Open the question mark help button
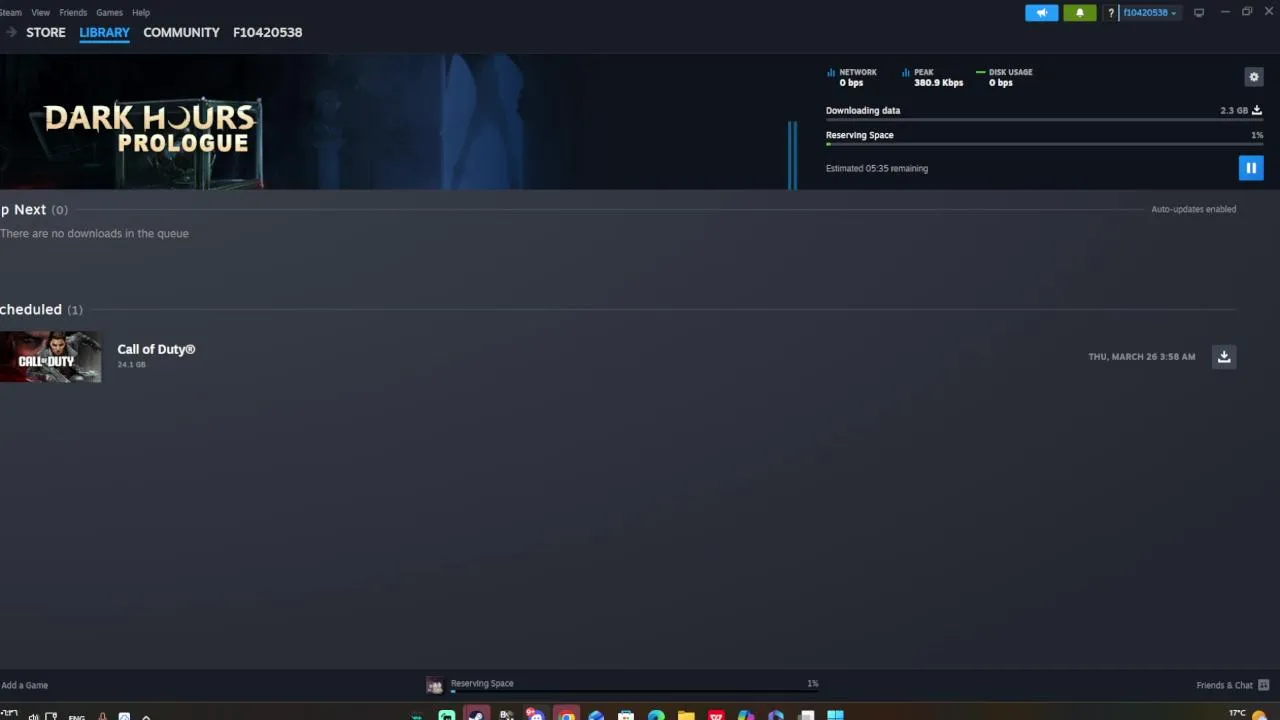 tap(1110, 13)
